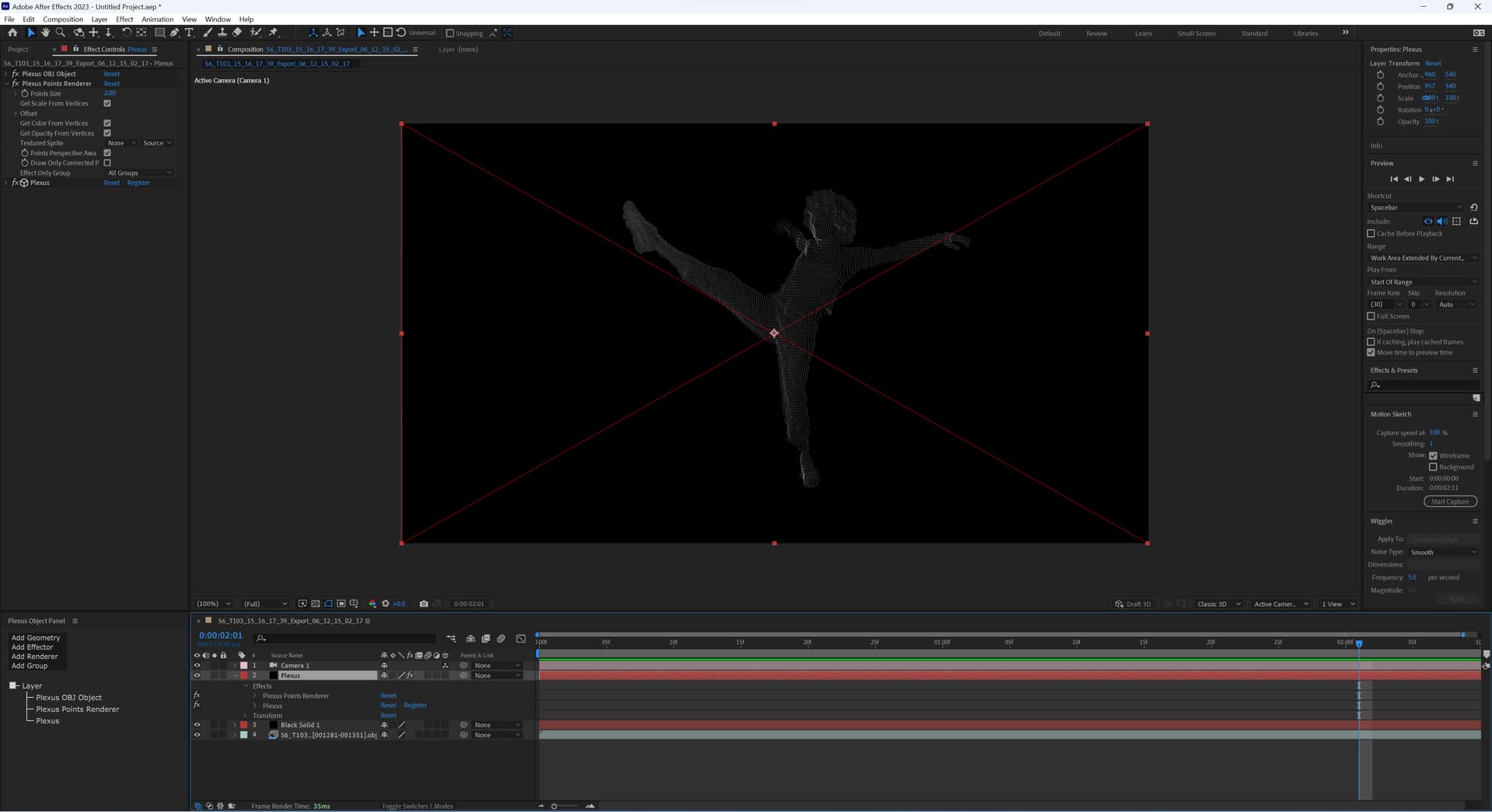Open the Animation menu

point(157,19)
